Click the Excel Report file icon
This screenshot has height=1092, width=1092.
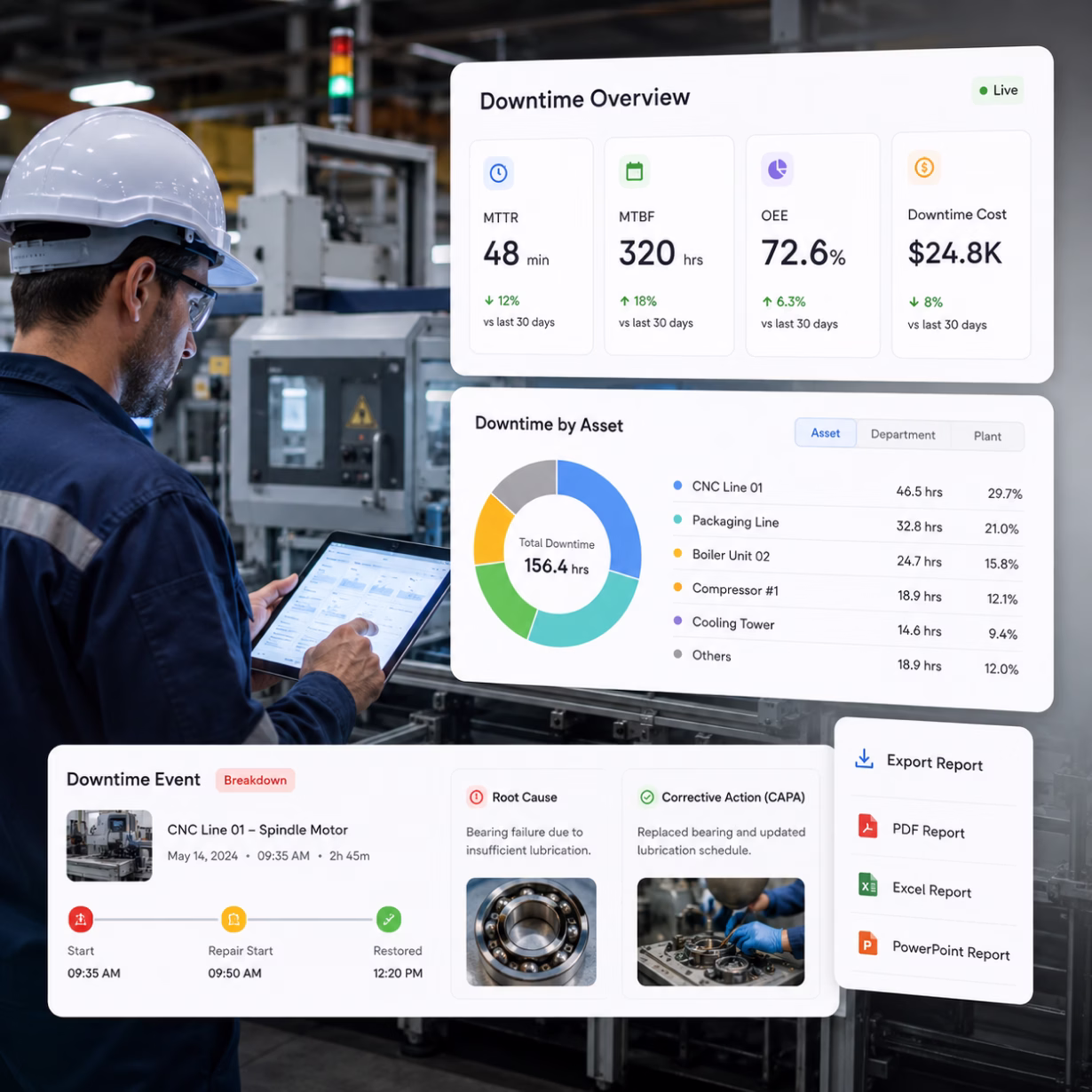coord(867,884)
